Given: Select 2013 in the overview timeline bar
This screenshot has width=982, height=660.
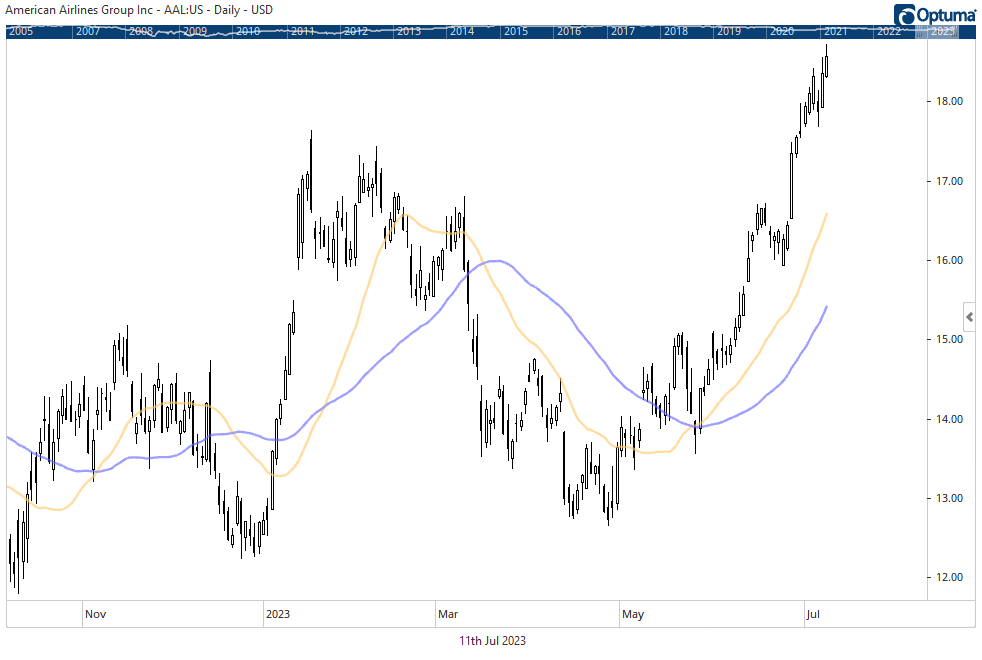Looking at the screenshot, I should coord(409,31).
